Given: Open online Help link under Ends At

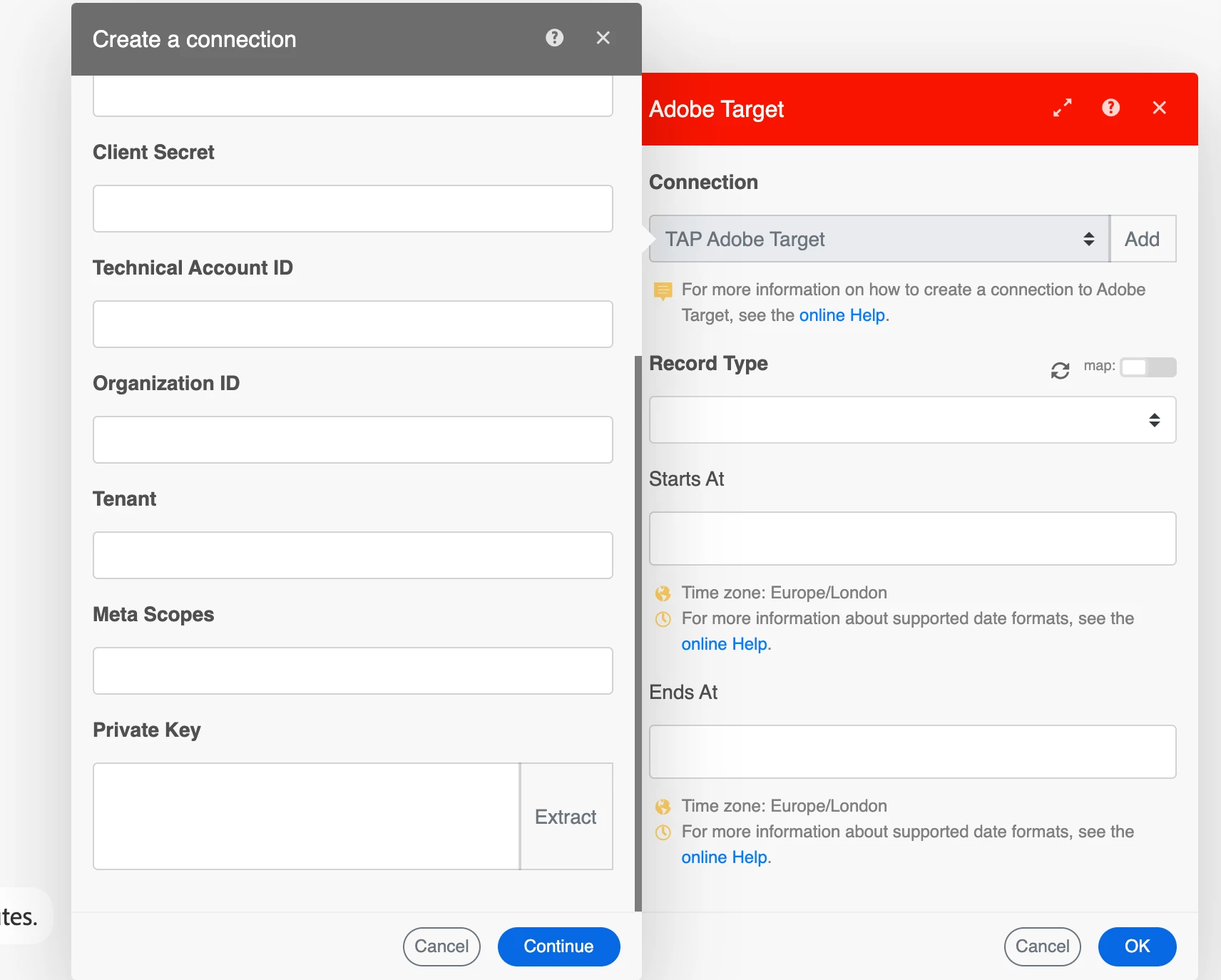Looking at the screenshot, I should tap(724, 857).
